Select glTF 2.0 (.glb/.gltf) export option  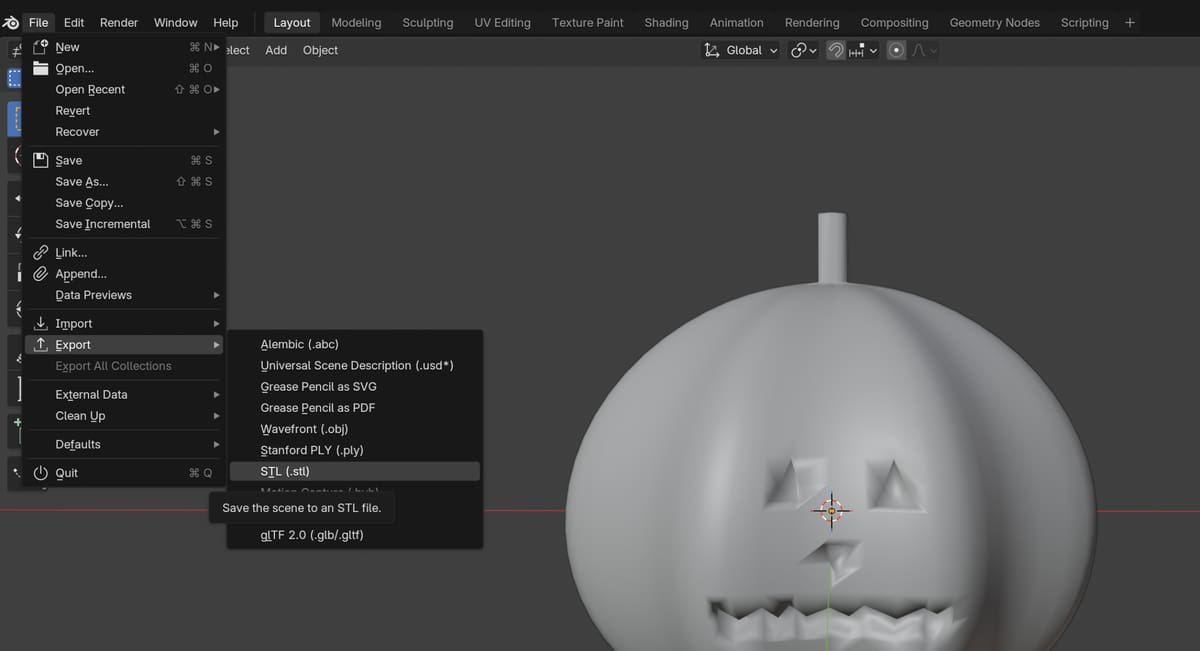pos(355,535)
